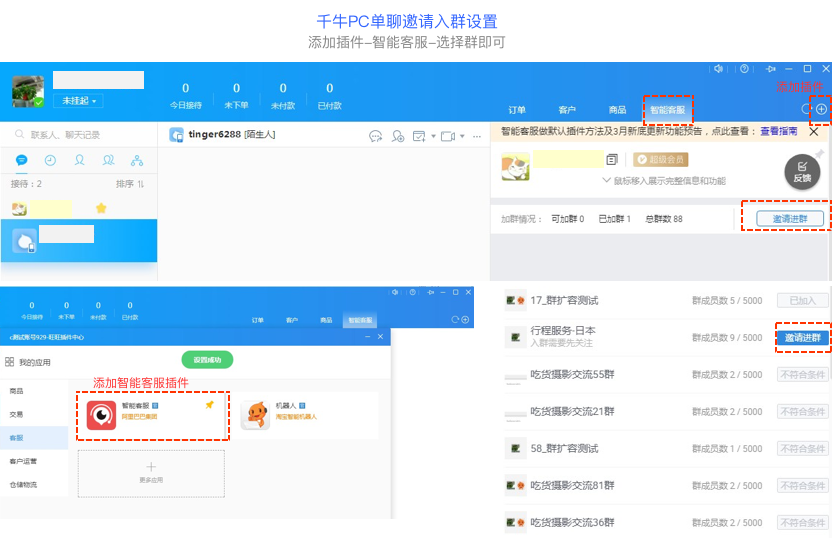Expand customer info chevron 鼠标移入展示完整信息

[606, 180]
